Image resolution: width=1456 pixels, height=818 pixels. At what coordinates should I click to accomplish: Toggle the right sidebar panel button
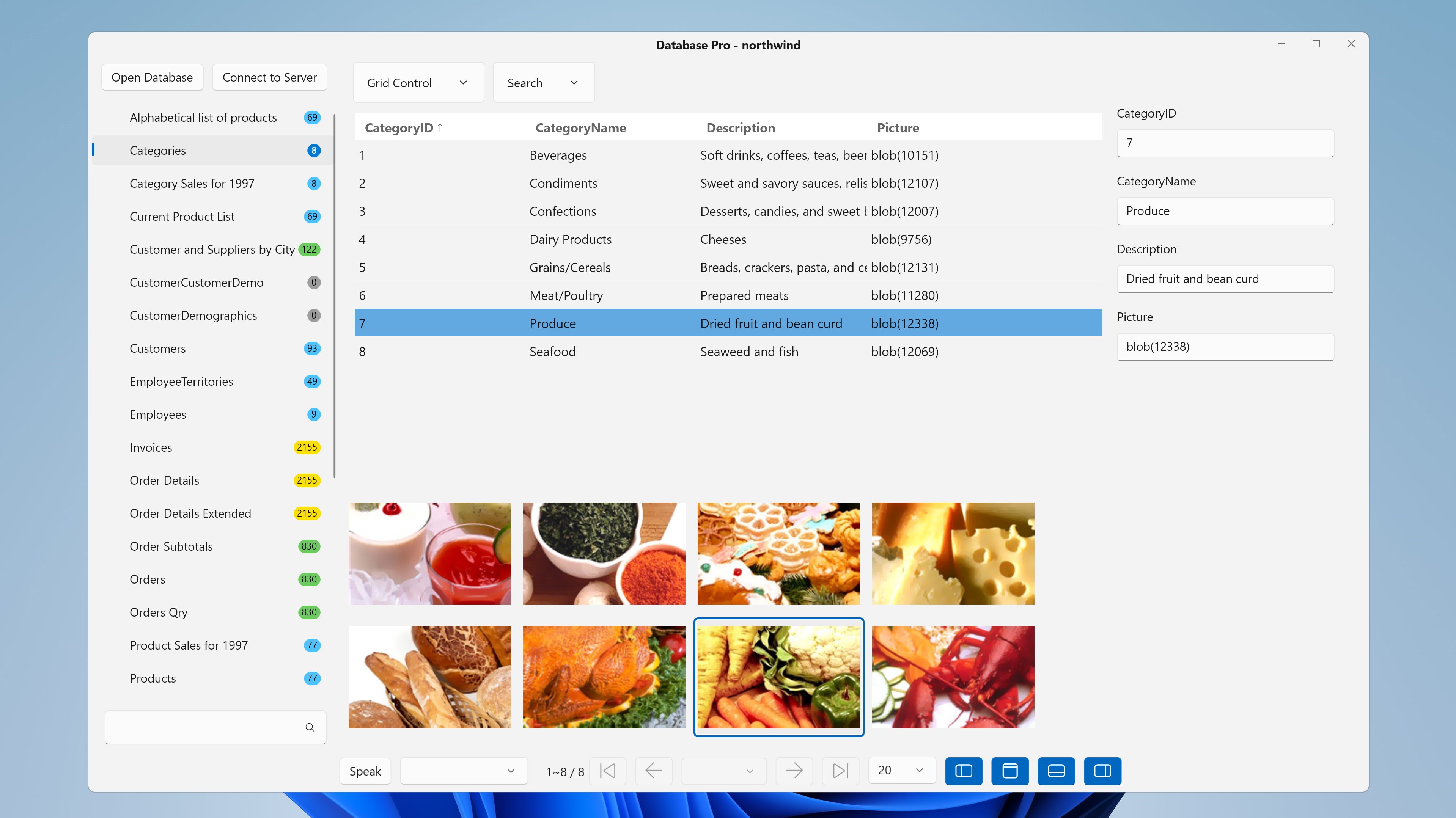click(x=1102, y=771)
